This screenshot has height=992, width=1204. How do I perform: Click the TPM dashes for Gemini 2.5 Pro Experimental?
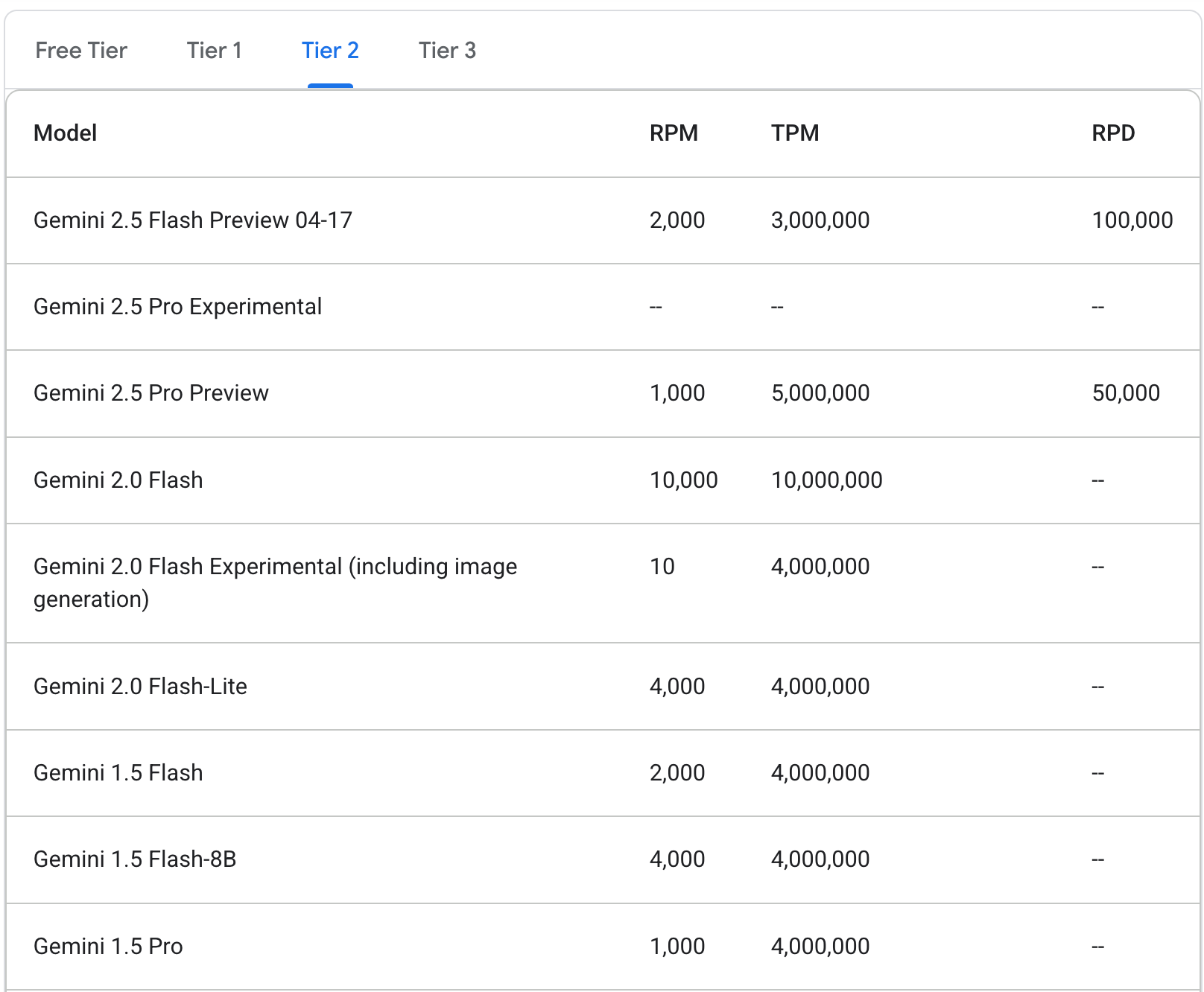777,307
